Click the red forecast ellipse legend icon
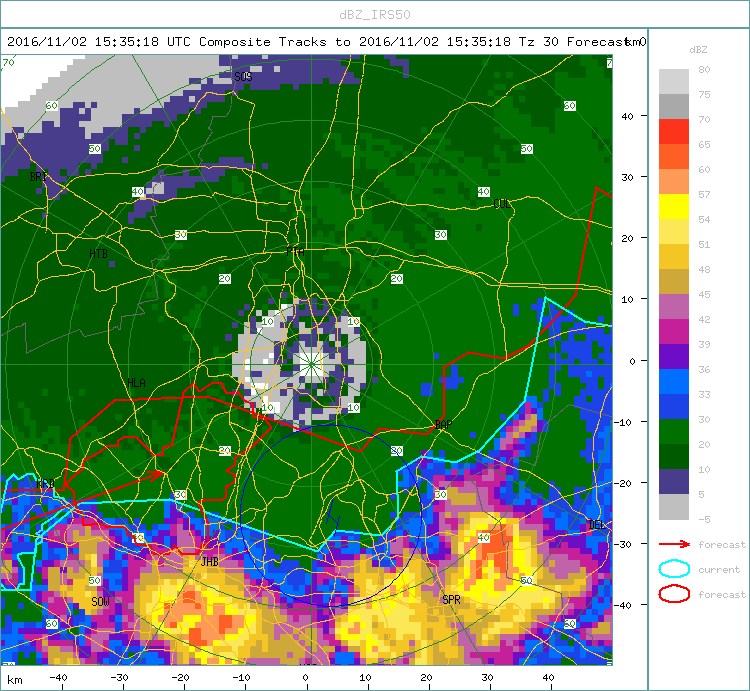This screenshot has height=691, width=750. [x=674, y=594]
